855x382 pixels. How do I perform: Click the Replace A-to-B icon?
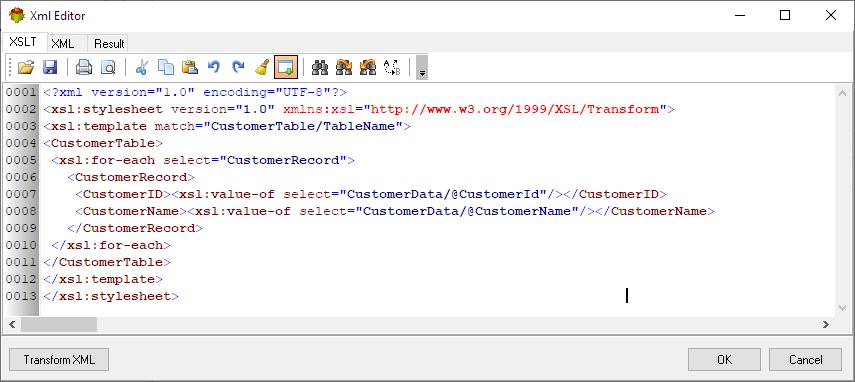coord(392,68)
